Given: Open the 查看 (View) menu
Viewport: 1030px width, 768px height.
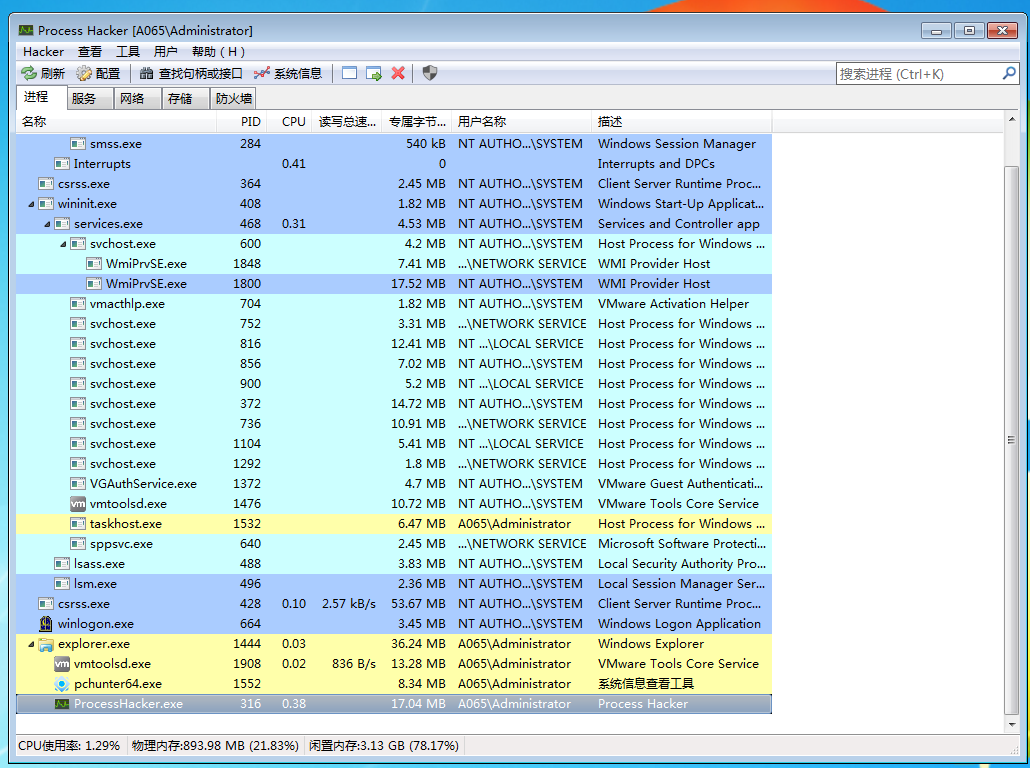Looking at the screenshot, I should (90, 51).
